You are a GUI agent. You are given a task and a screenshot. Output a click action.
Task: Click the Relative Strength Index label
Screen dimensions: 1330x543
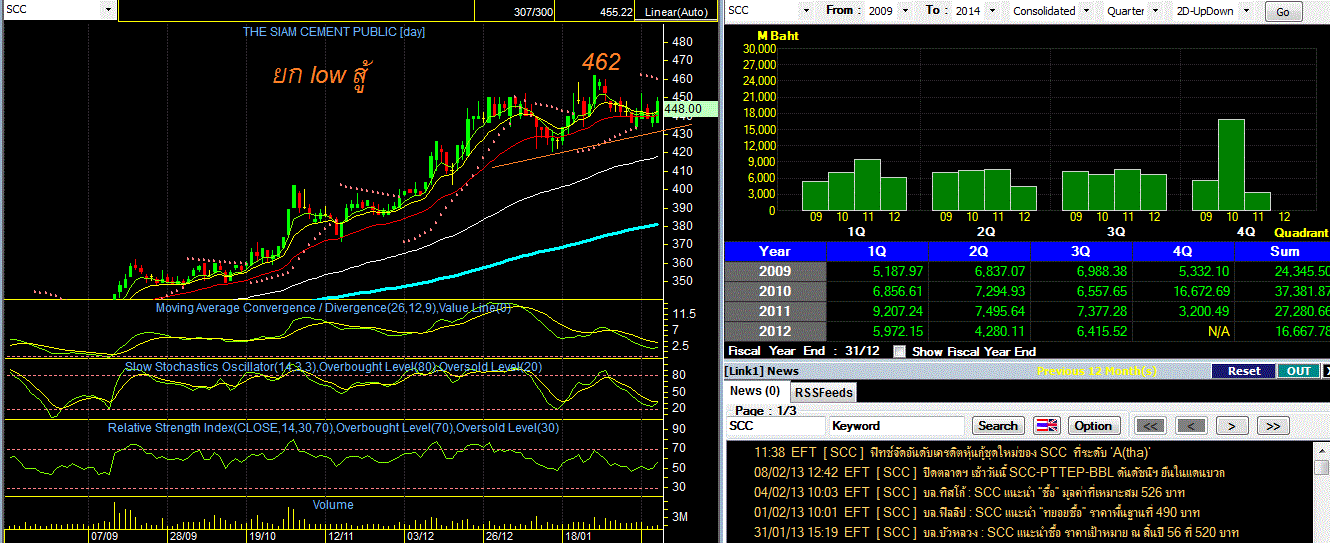[333, 428]
